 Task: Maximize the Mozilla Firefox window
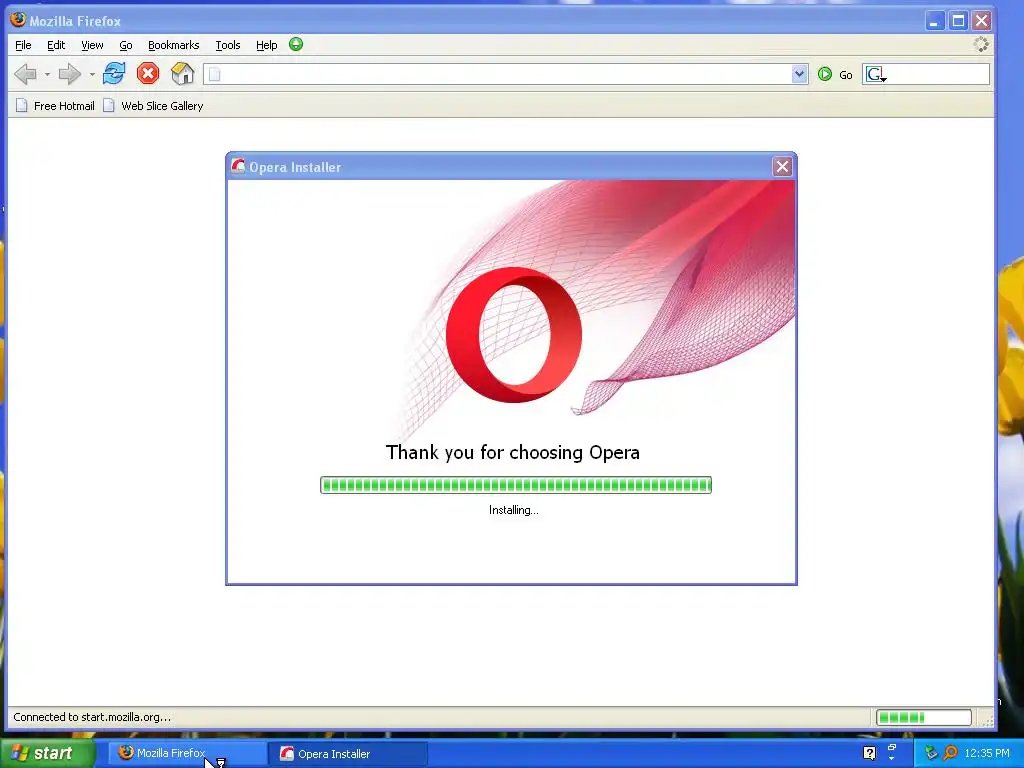958,21
